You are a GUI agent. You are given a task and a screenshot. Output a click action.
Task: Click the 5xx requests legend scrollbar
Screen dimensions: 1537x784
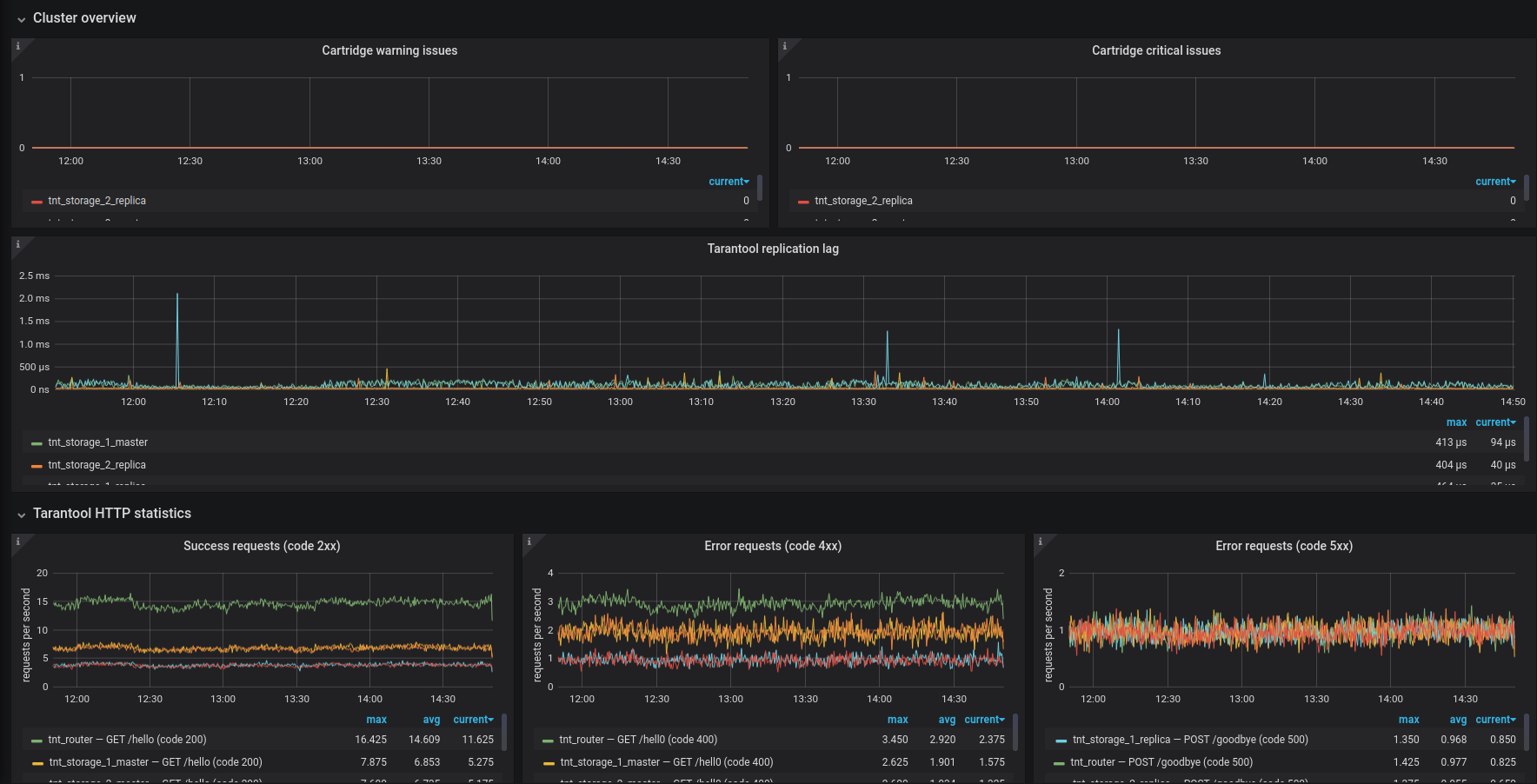tap(1527, 733)
